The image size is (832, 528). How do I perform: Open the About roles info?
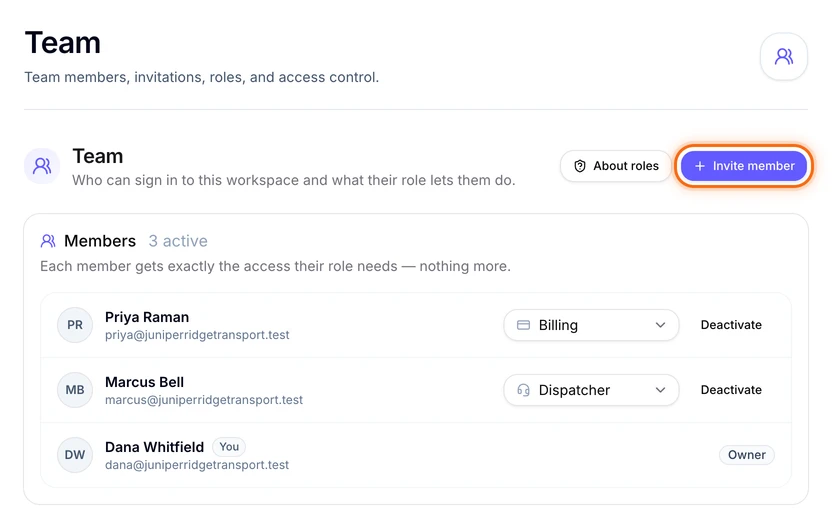pos(616,166)
